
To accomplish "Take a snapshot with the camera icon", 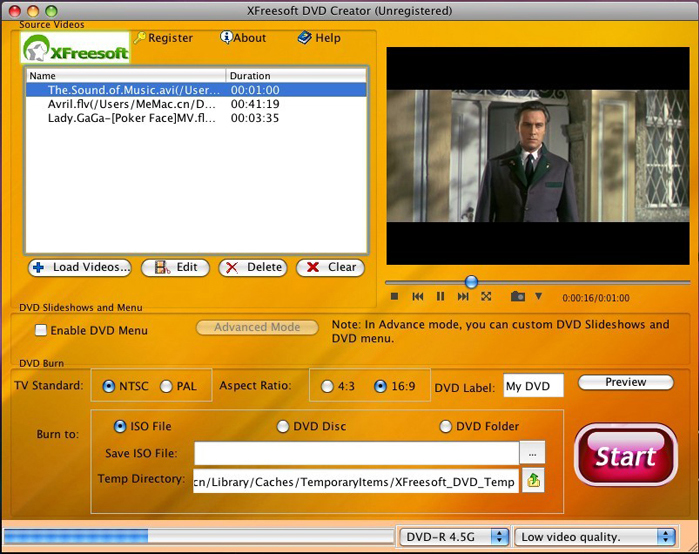I will [x=517, y=297].
